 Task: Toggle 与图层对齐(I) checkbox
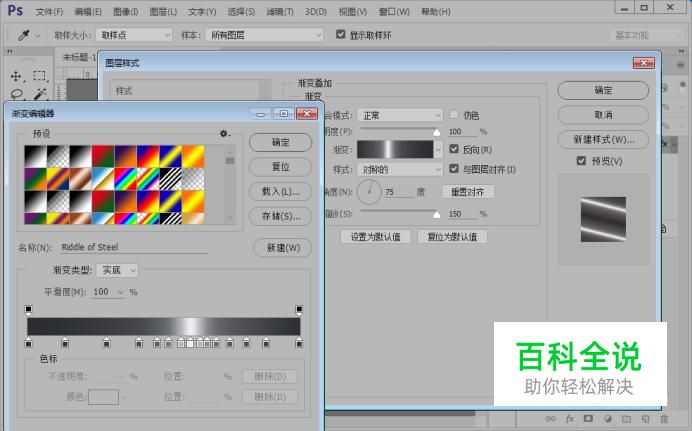pos(454,169)
